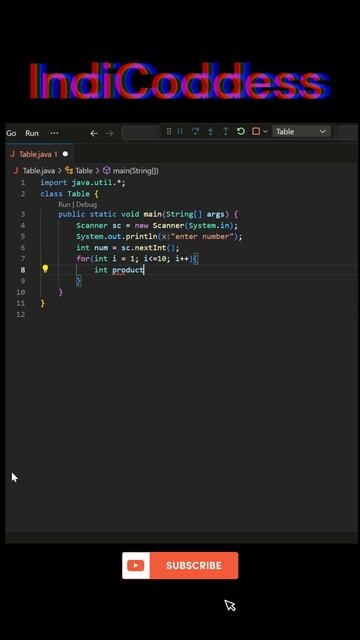Click the main(String[]) breadcrumb
360x640 pixels.
tap(136, 171)
